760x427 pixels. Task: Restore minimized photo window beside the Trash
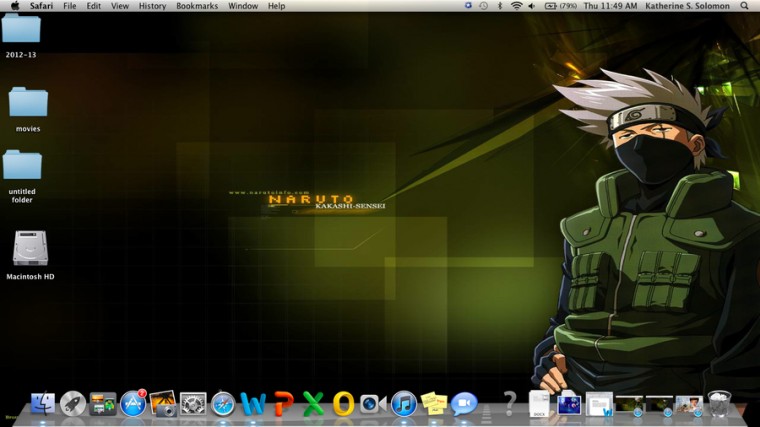[689, 405]
